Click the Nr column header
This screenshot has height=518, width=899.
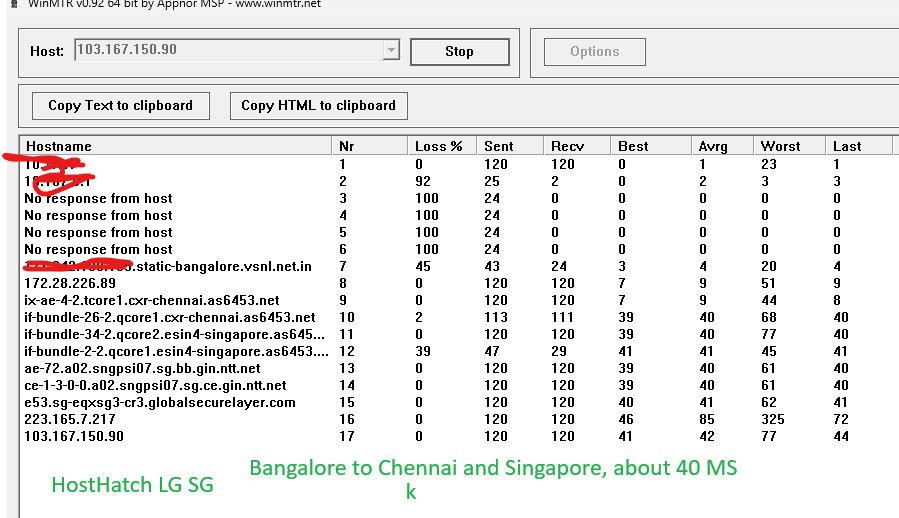pyautogui.click(x=369, y=146)
